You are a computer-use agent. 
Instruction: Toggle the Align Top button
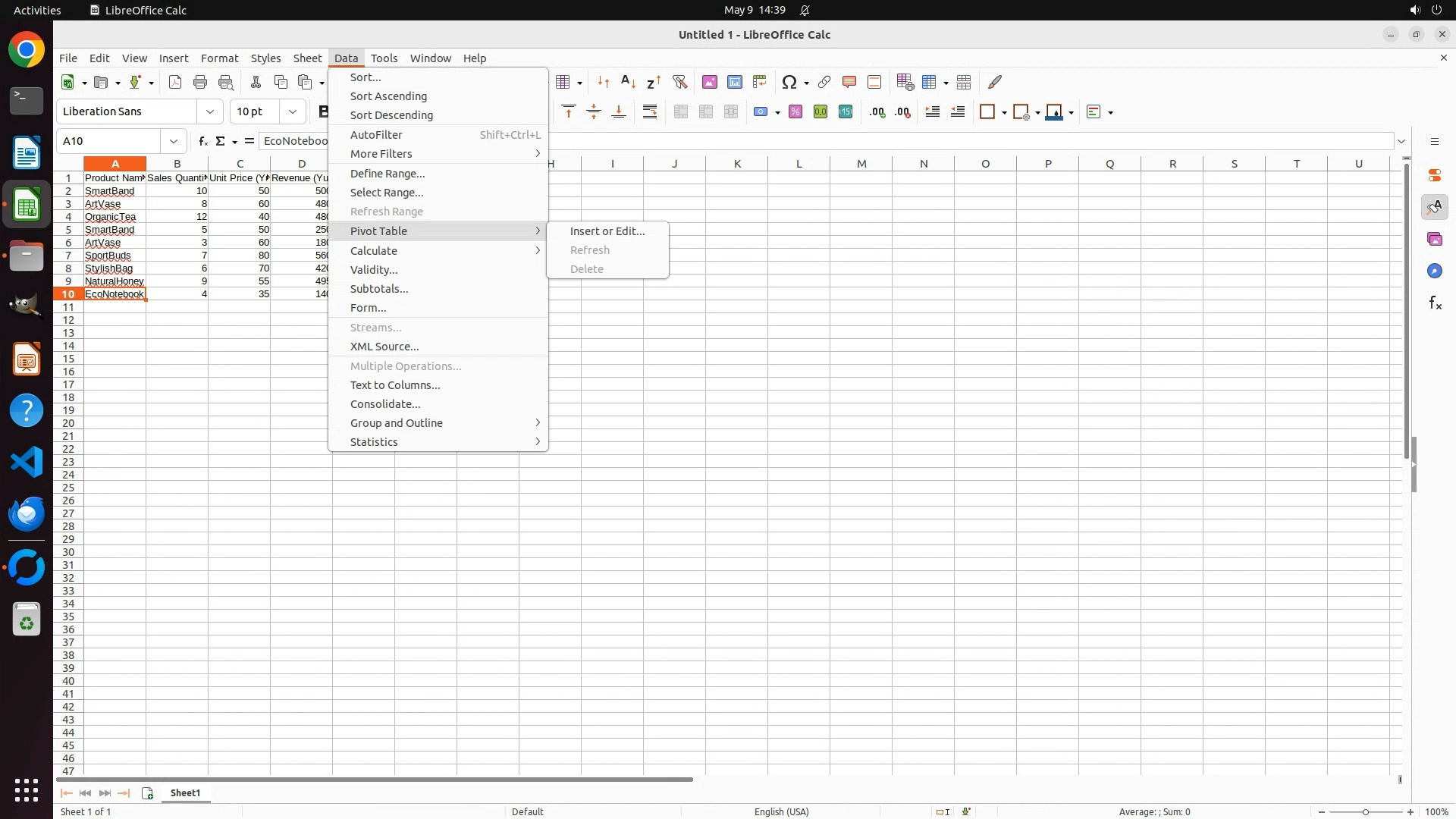569,111
